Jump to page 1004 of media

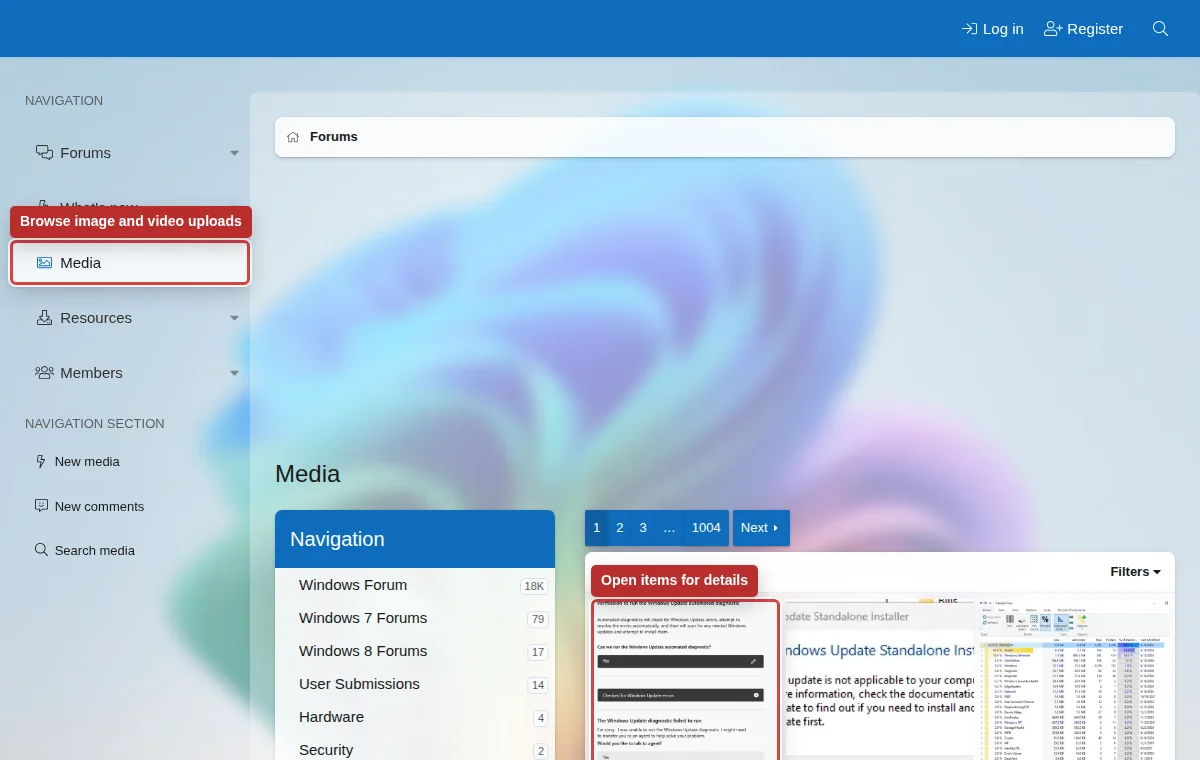[706, 528]
